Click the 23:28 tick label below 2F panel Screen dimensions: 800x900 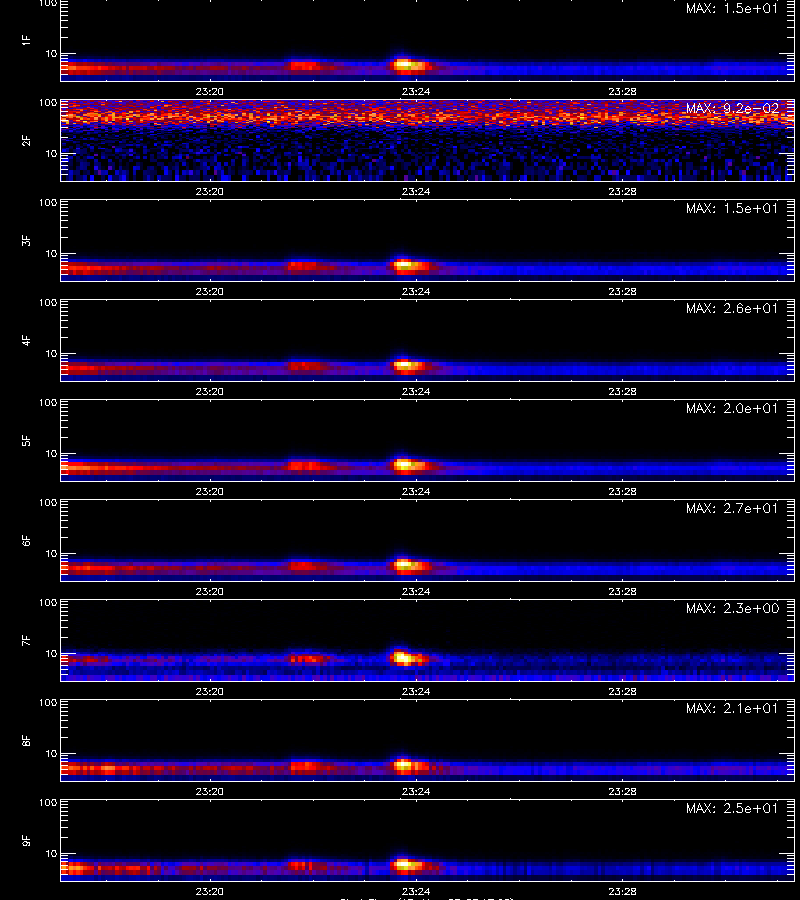pyautogui.click(x=623, y=191)
